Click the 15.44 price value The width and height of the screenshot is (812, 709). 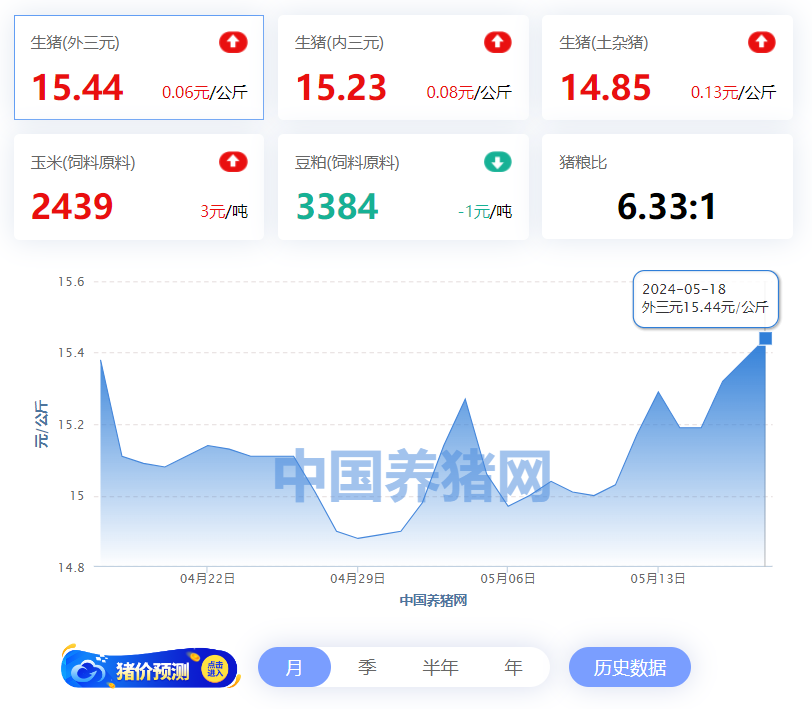[77, 88]
